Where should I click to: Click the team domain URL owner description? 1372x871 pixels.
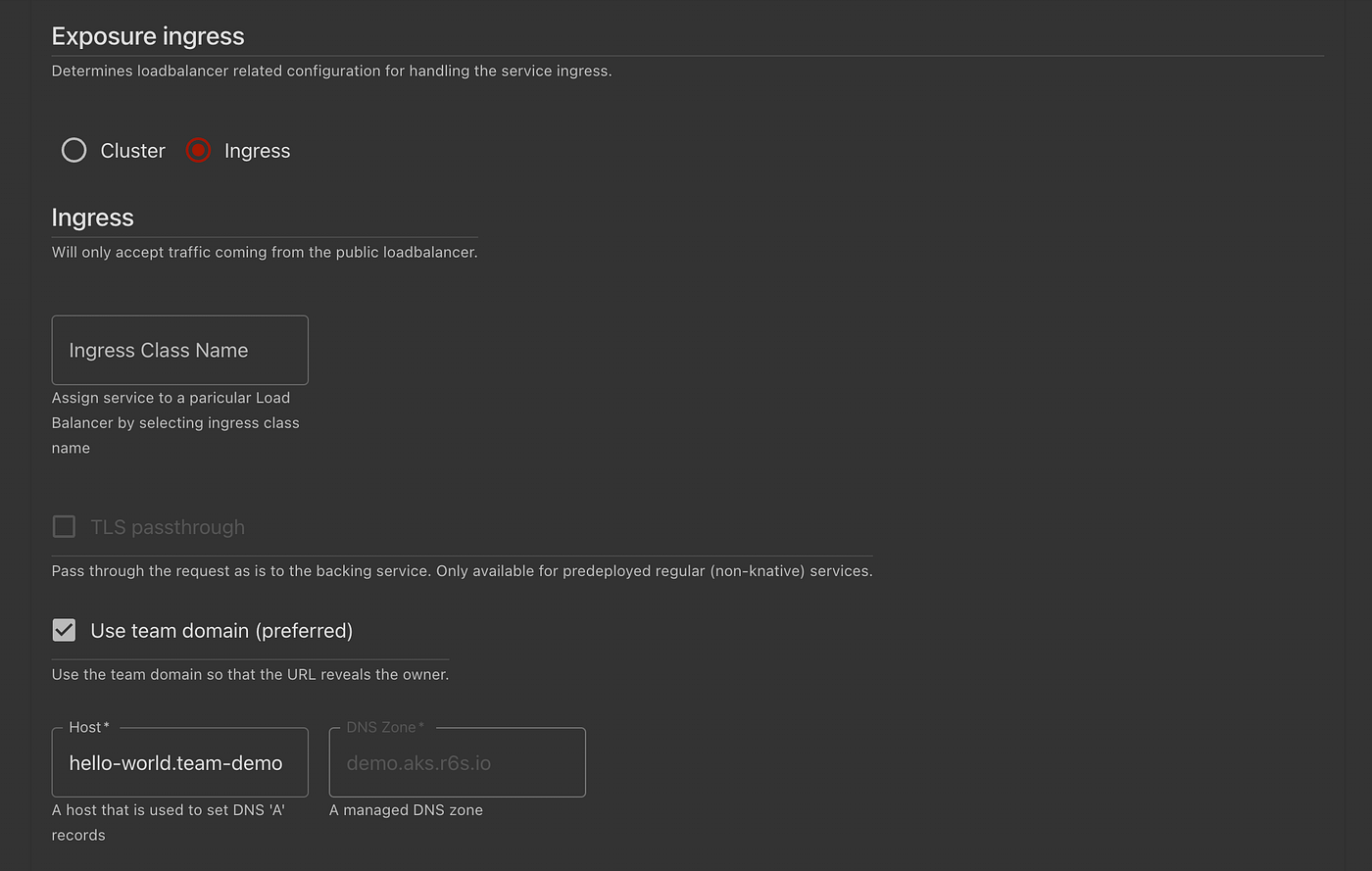pyautogui.click(x=250, y=674)
